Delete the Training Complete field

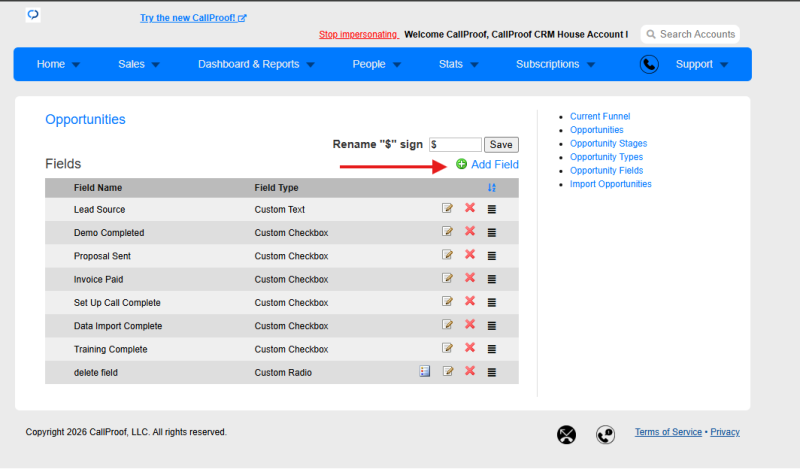(470, 348)
